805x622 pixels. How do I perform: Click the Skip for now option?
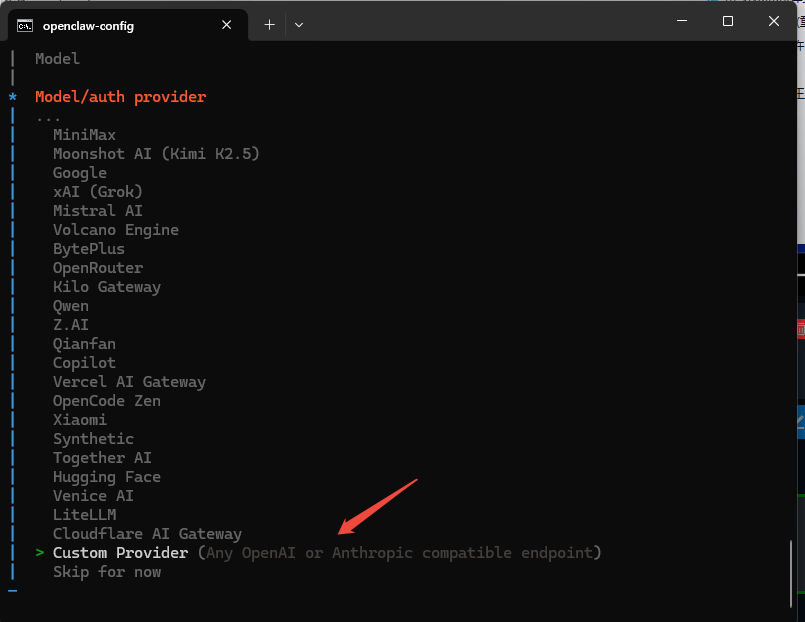tap(107, 572)
